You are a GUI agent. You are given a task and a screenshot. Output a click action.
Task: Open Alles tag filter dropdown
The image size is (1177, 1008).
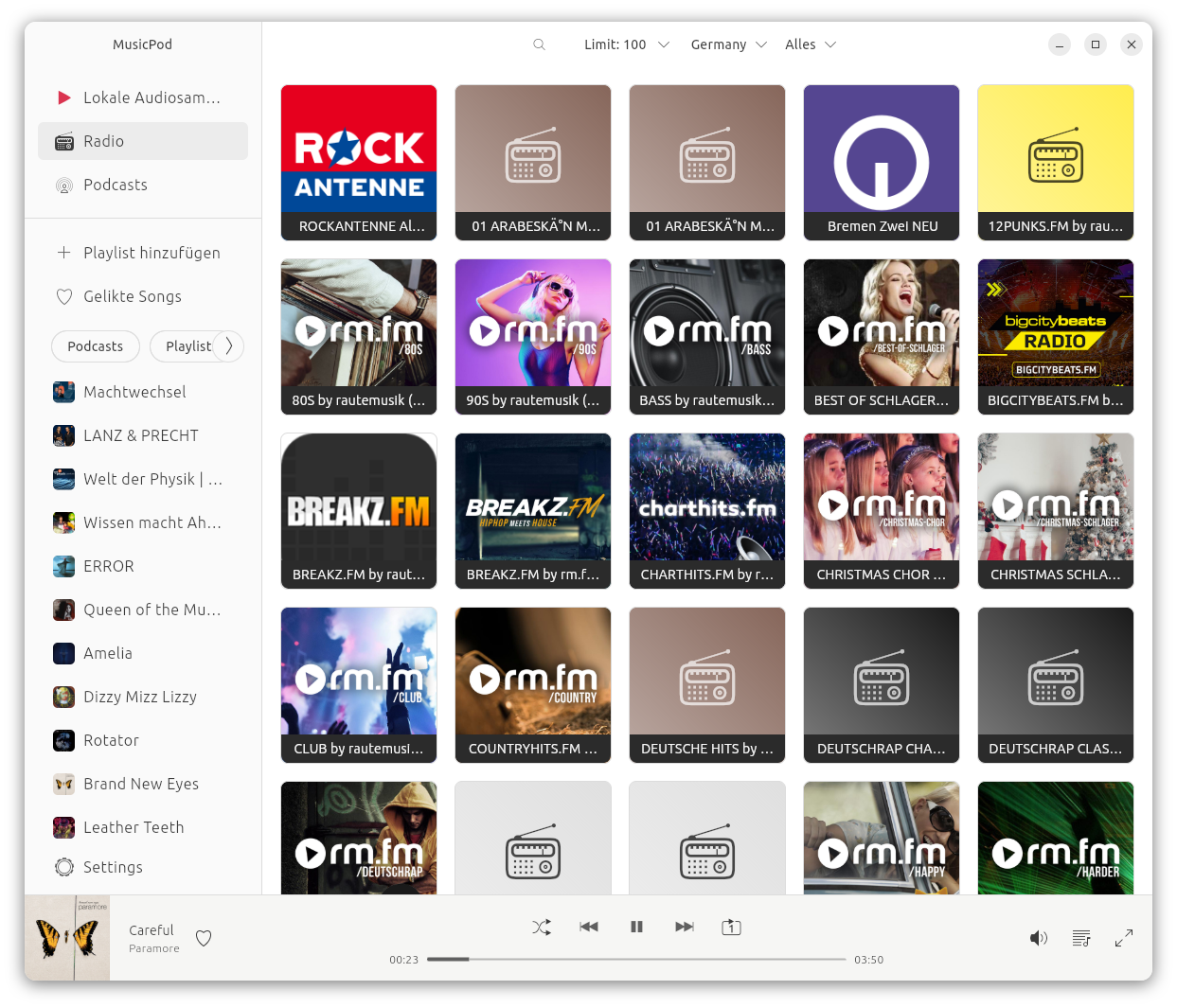tap(811, 44)
